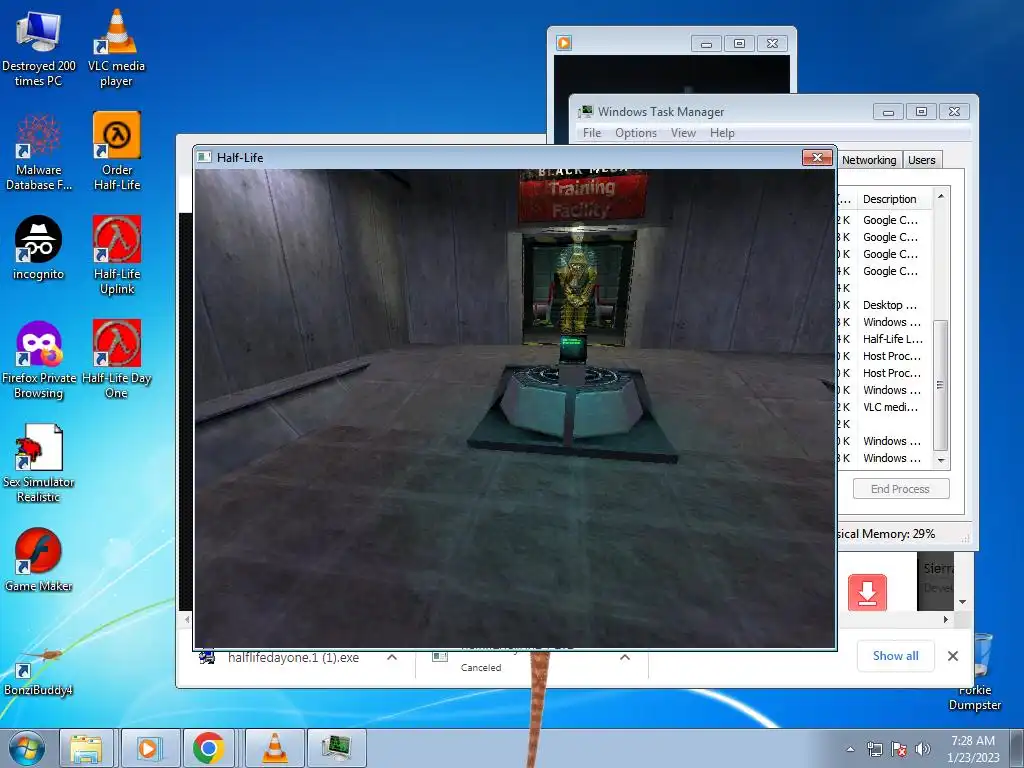The image size is (1024, 768).
Task: Open Action Center flag tray icon
Action: coord(899,749)
